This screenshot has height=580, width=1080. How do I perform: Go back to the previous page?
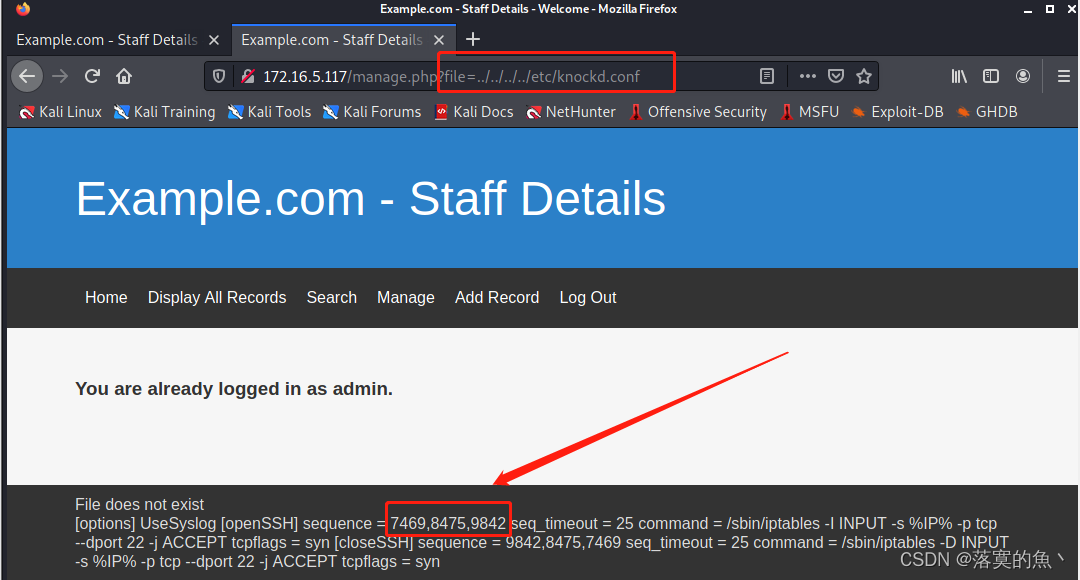(27, 76)
